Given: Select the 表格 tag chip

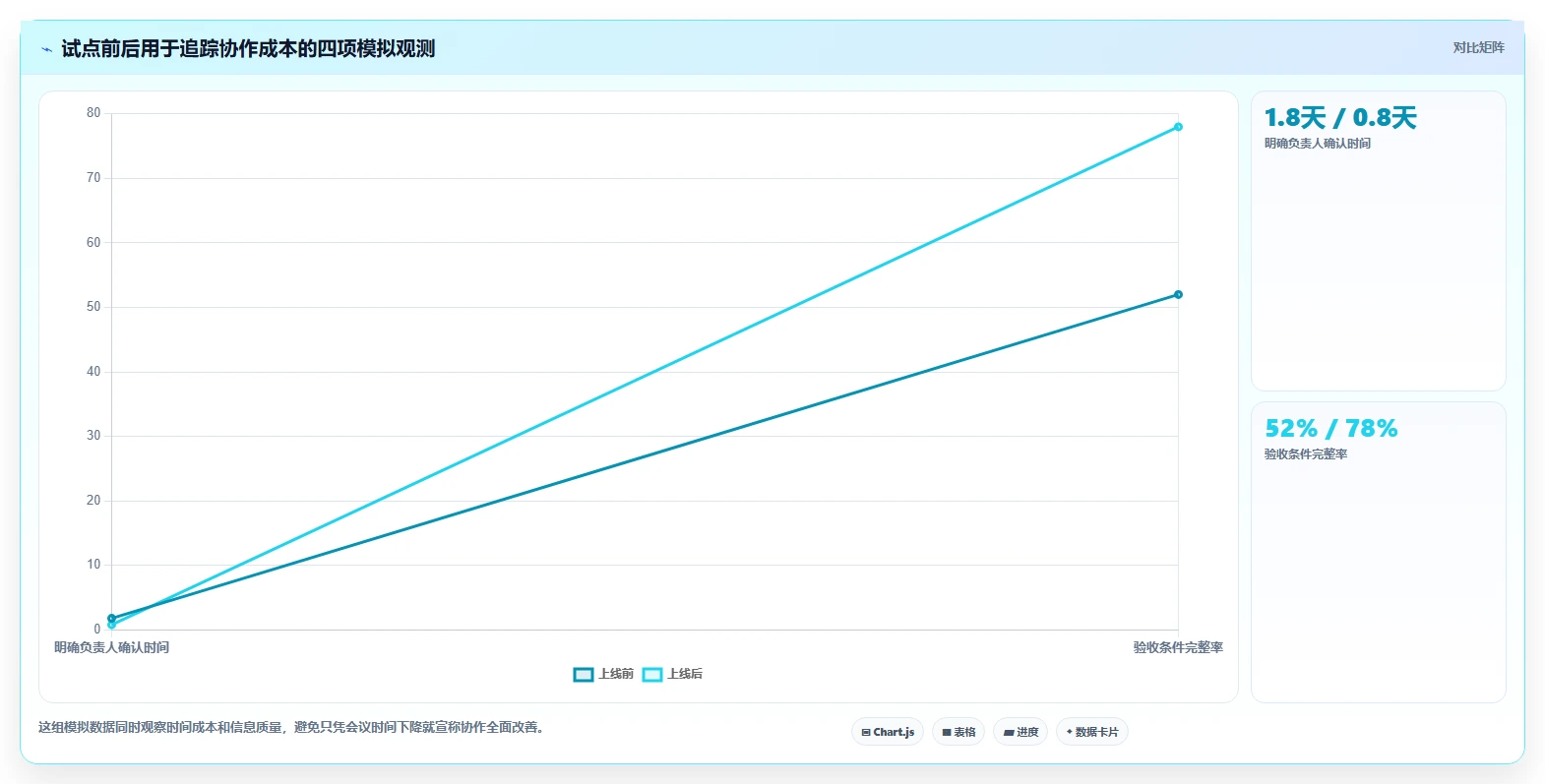Looking at the screenshot, I should point(958,732).
